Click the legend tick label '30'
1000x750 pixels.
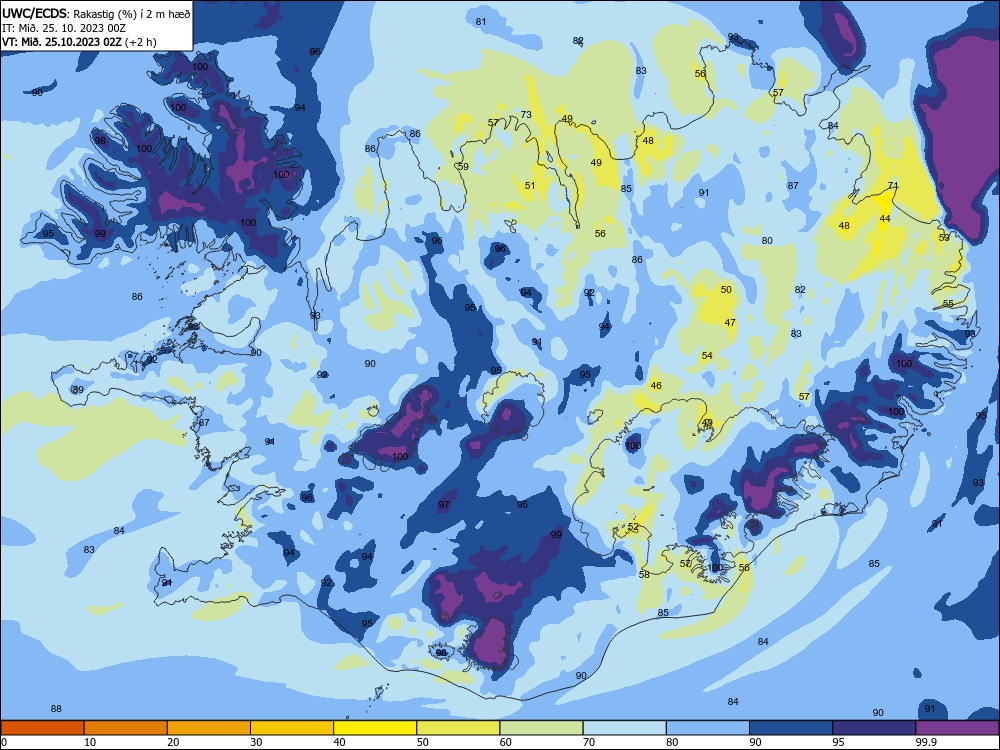click(256, 742)
